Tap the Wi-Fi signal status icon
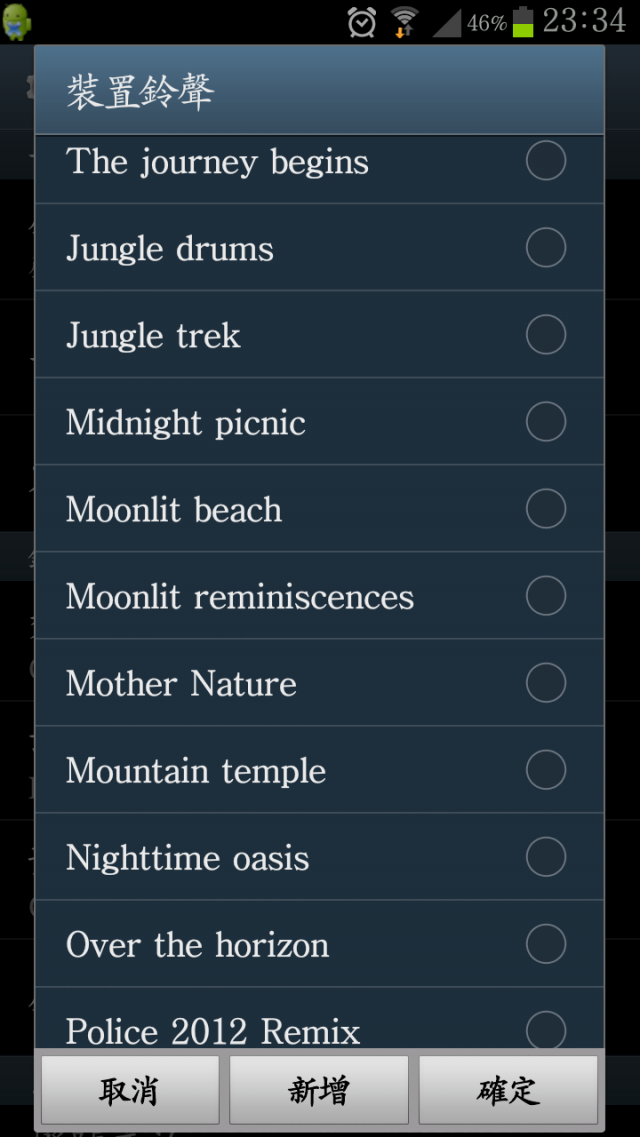Image resolution: width=640 pixels, height=1138 pixels. pos(404,22)
